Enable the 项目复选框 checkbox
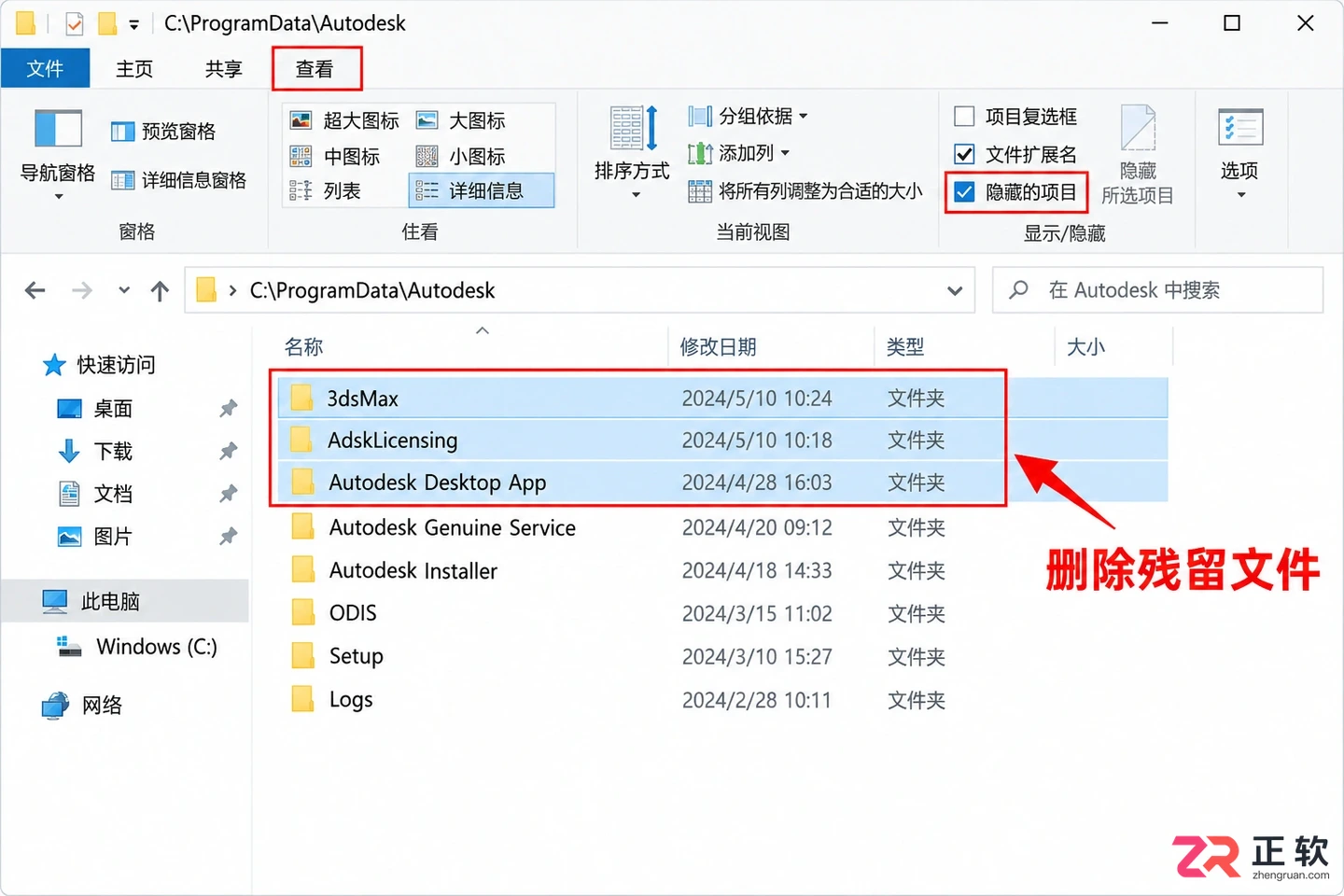 (964, 117)
